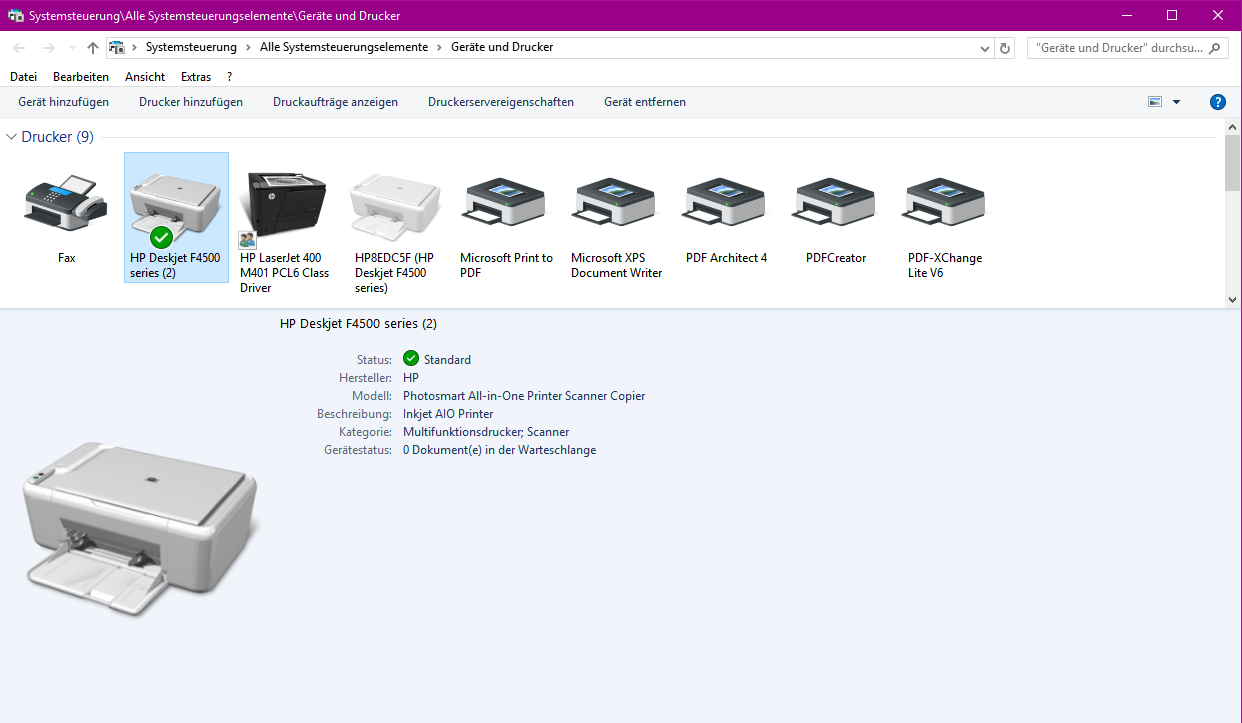This screenshot has height=723, width=1242.
Task: Expand chevron after Systemsteuerung in breadcrumb
Action: (x=248, y=47)
